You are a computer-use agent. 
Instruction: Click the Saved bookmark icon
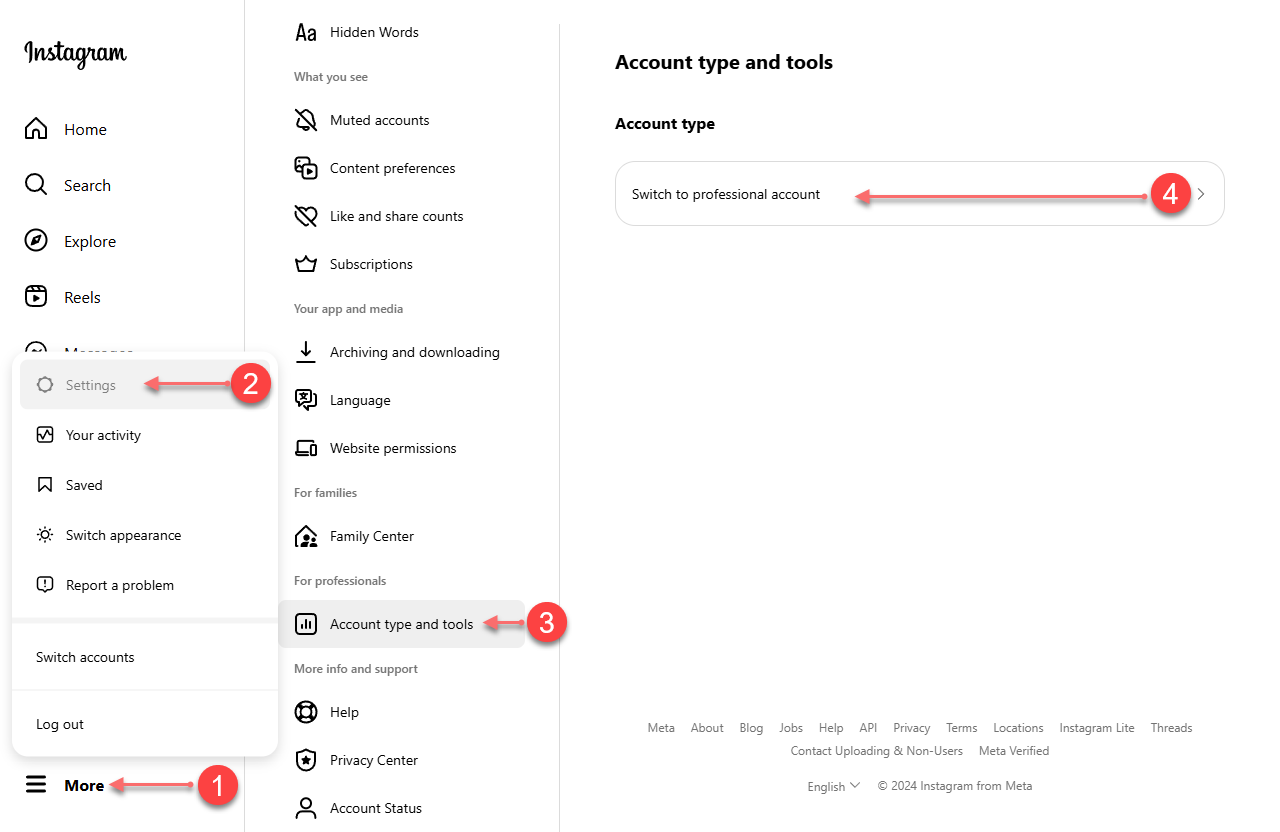45,485
